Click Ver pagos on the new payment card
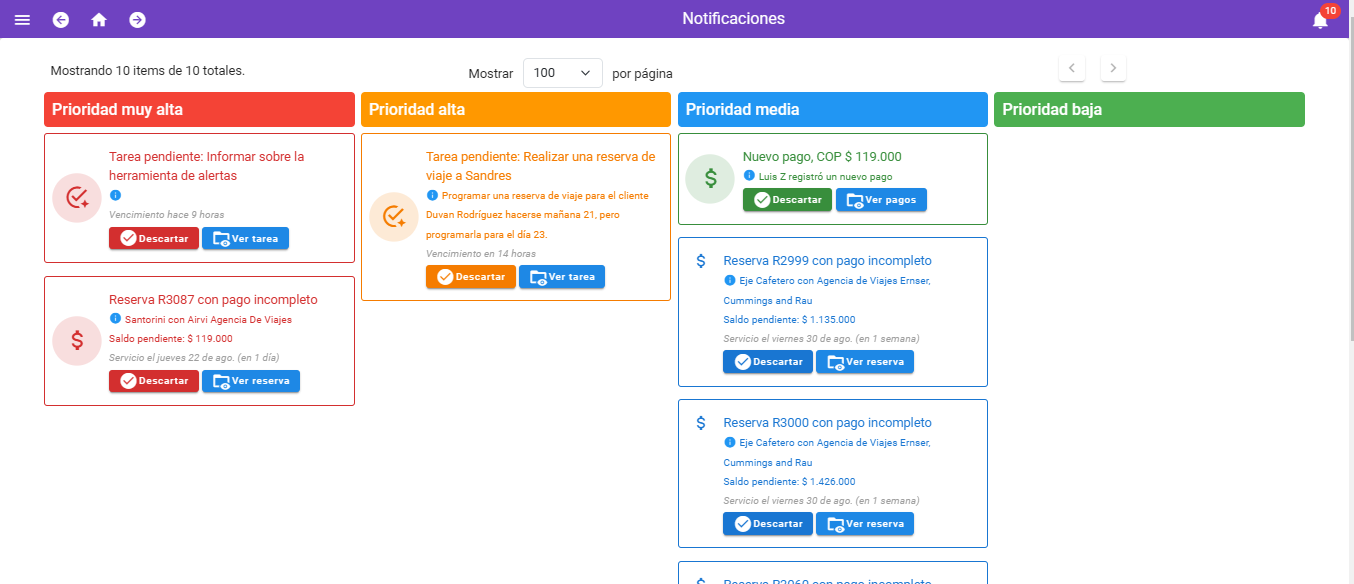Image resolution: width=1354 pixels, height=584 pixels. (881, 200)
